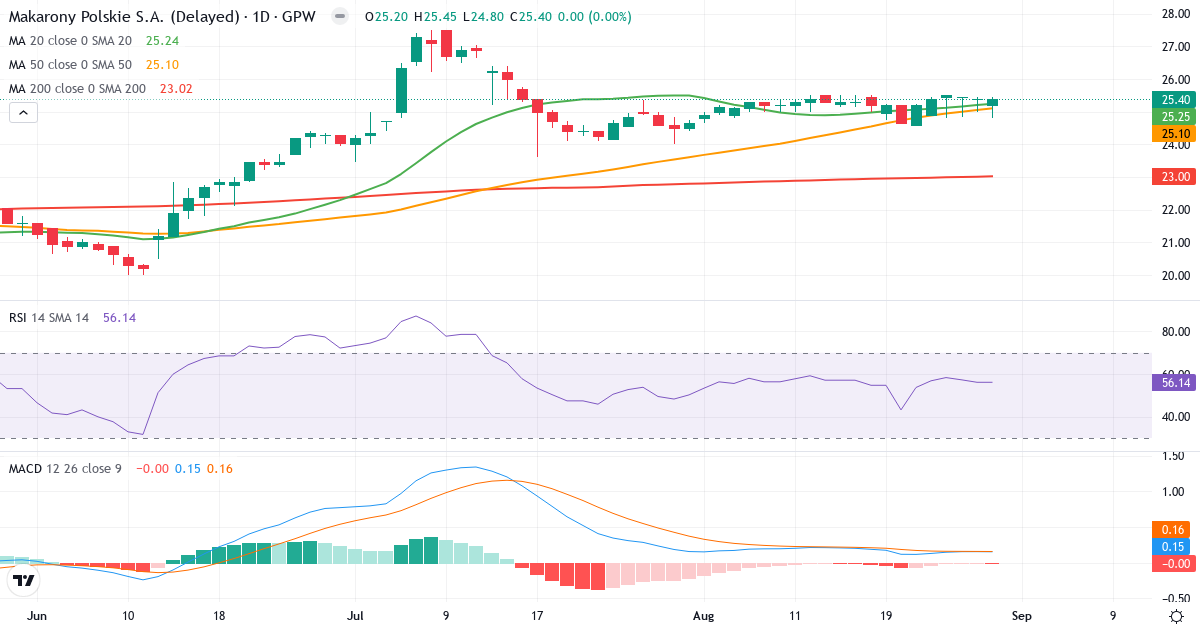
Task: Collapse the indicator legend chevron
Action: pyautogui.click(x=23, y=113)
